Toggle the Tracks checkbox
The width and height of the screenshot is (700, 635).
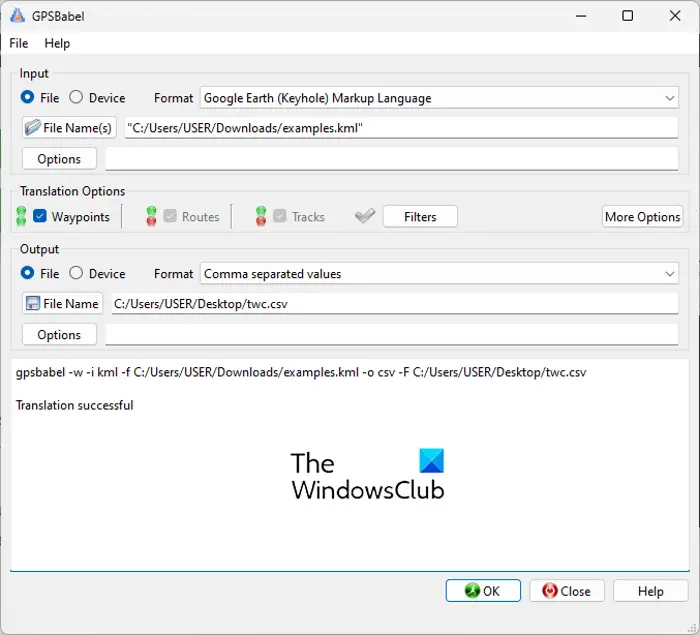tap(279, 216)
